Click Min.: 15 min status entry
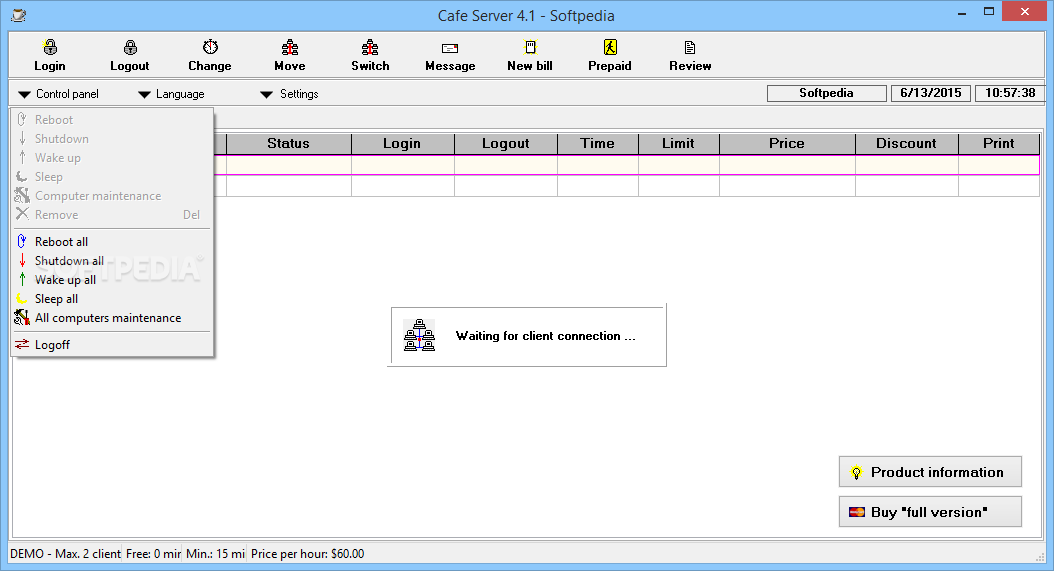The image size is (1054, 571). click(x=215, y=554)
